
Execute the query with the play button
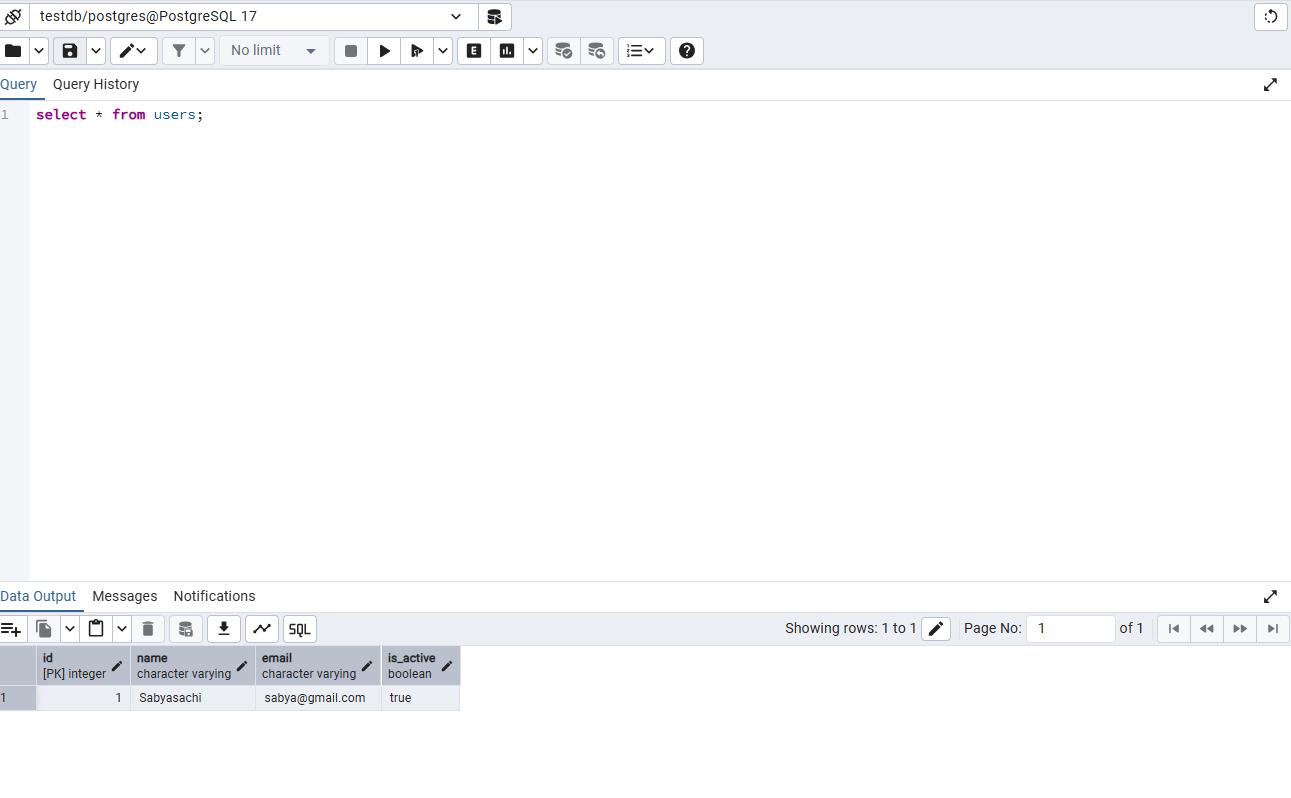pos(384,51)
